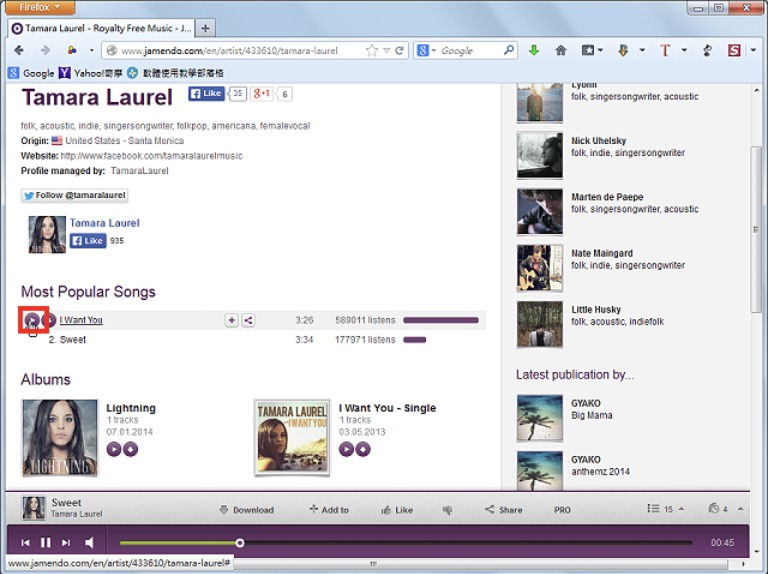Click the red T toolbar extension icon
The width and height of the screenshot is (770, 574).
click(665, 50)
